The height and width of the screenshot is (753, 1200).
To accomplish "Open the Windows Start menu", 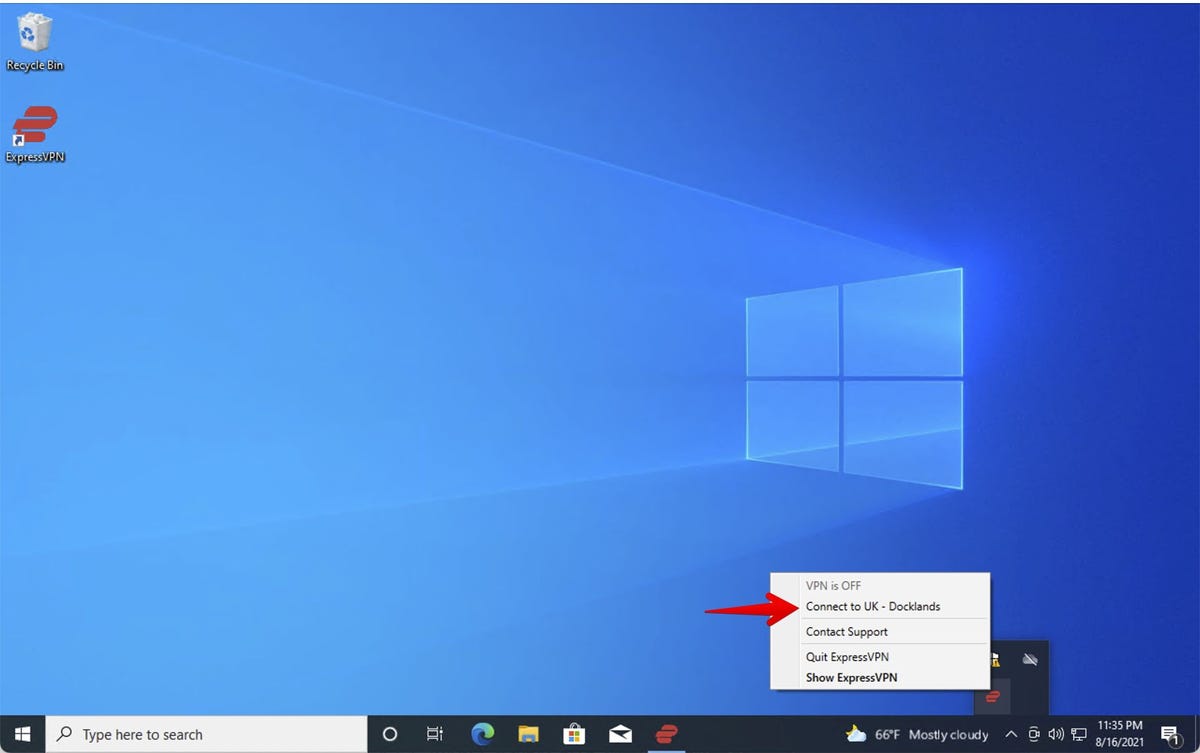I will click(x=23, y=734).
